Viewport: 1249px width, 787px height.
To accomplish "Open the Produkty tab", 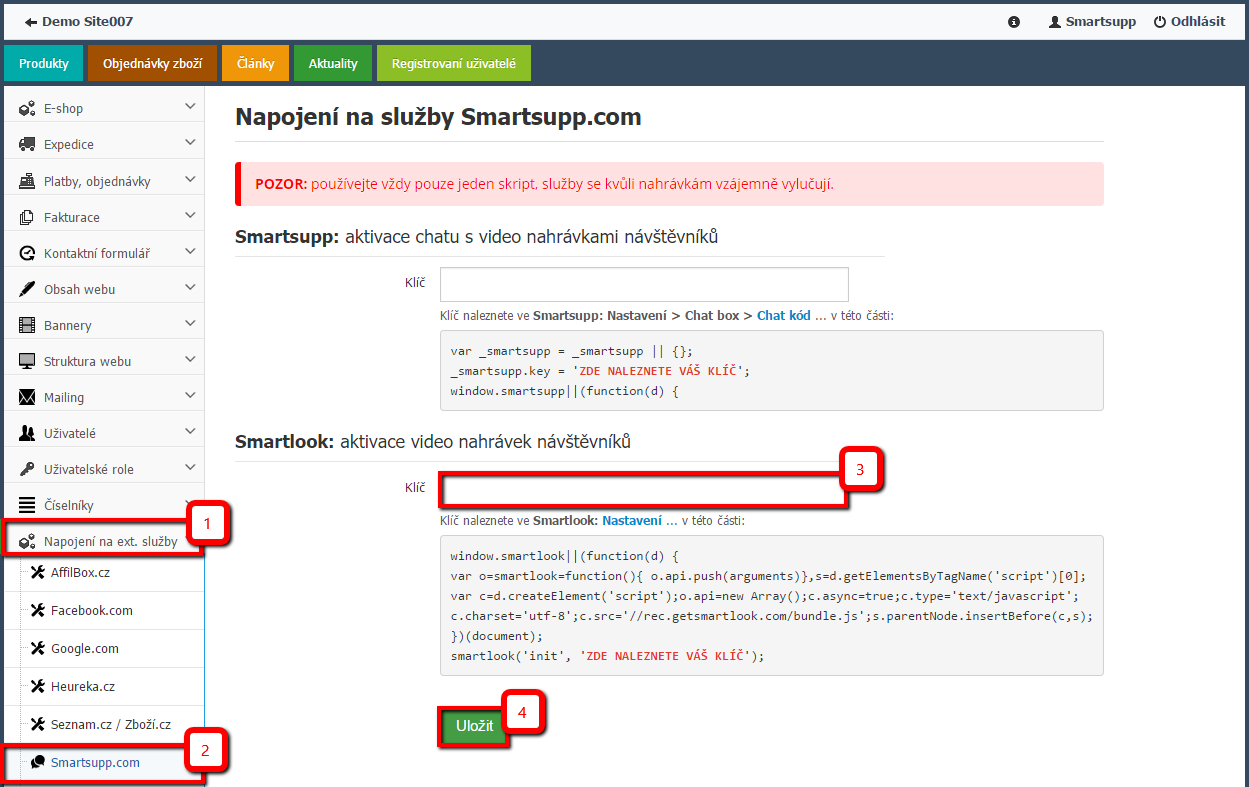I will pos(44,63).
